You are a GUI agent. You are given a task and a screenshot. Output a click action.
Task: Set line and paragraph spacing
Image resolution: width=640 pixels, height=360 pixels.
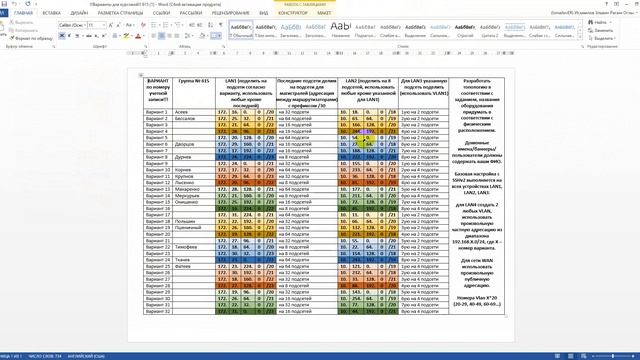click(x=188, y=36)
